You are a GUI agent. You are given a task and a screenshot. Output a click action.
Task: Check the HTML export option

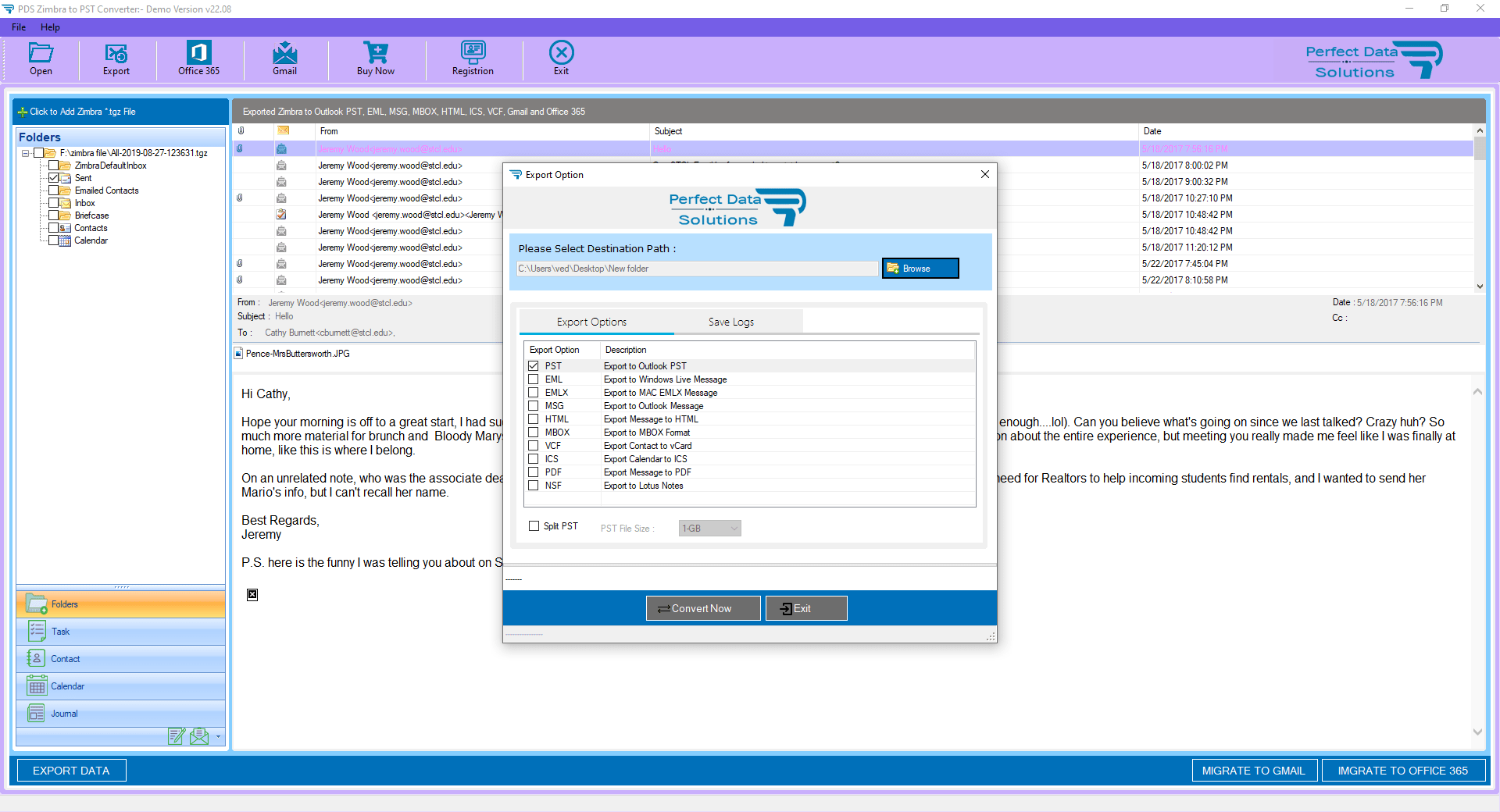coord(534,419)
